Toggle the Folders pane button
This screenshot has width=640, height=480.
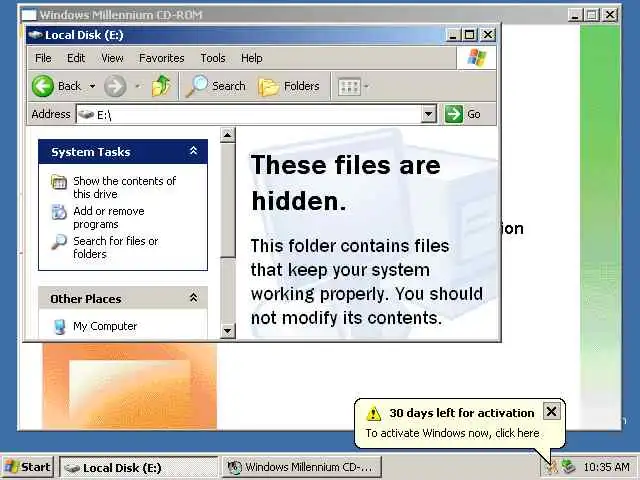(289, 86)
